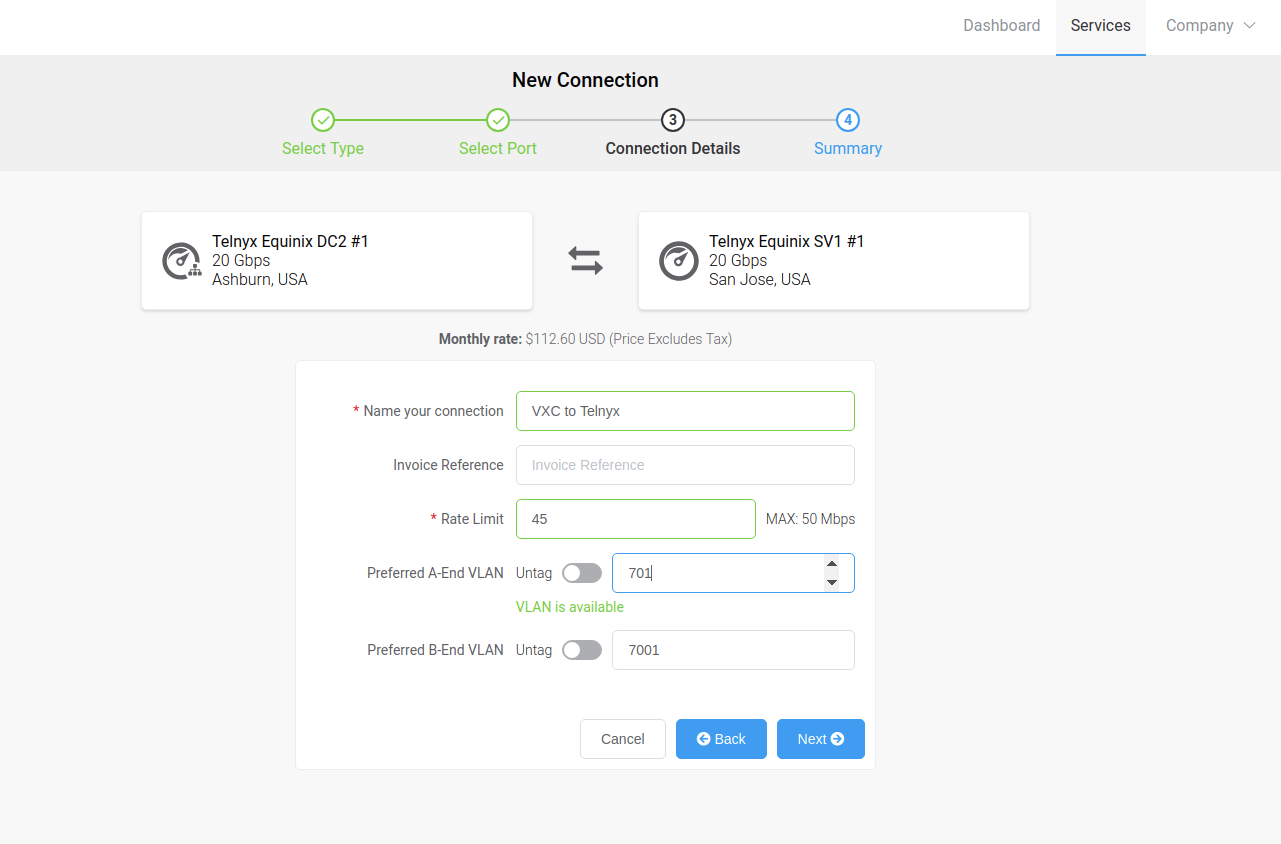Click the Select Port step label
The image size is (1281, 844).
pos(498,148)
